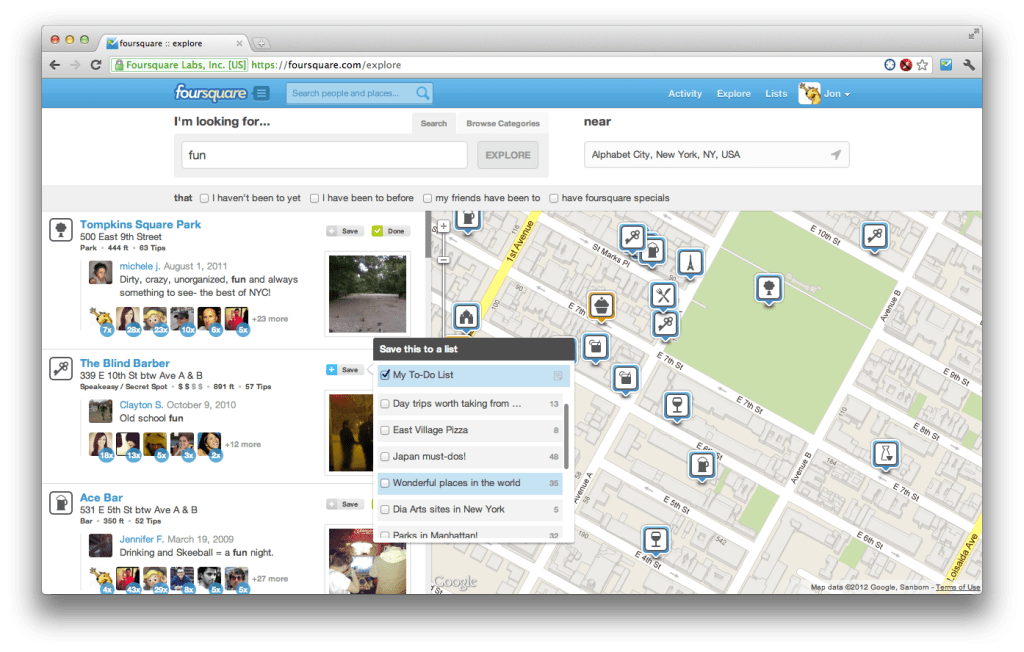This screenshot has width=1024, height=652.
Task: Uncheck My To-Do List checkbox
Action: [x=385, y=376]
